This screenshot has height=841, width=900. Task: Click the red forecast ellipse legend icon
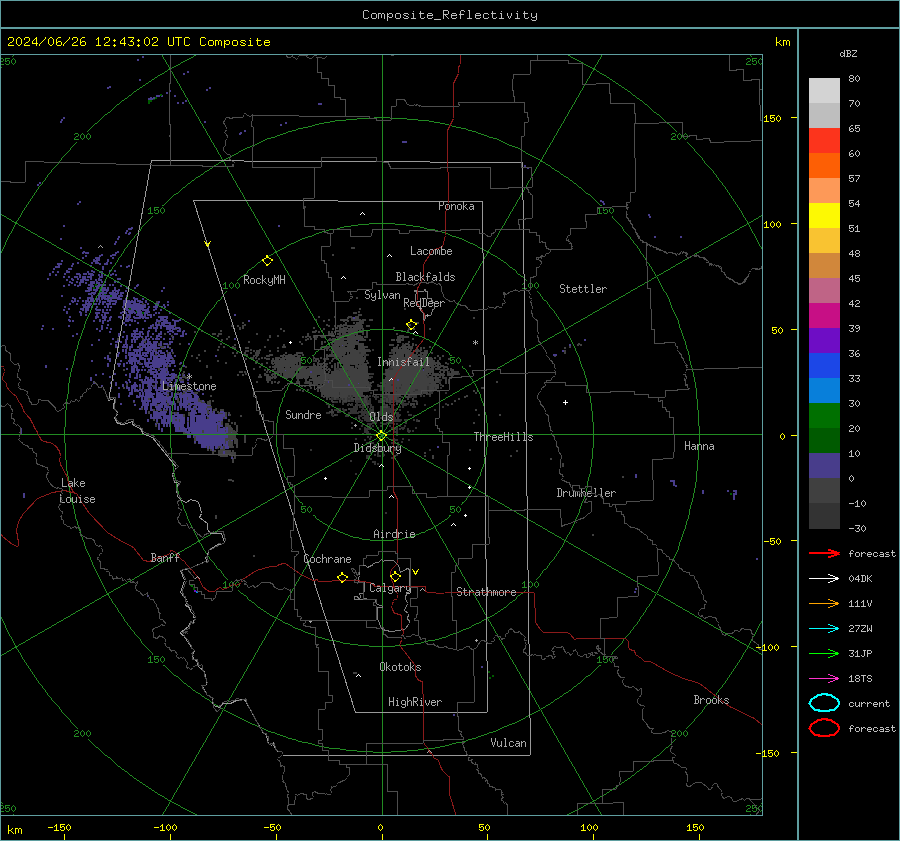pos(824,728)
